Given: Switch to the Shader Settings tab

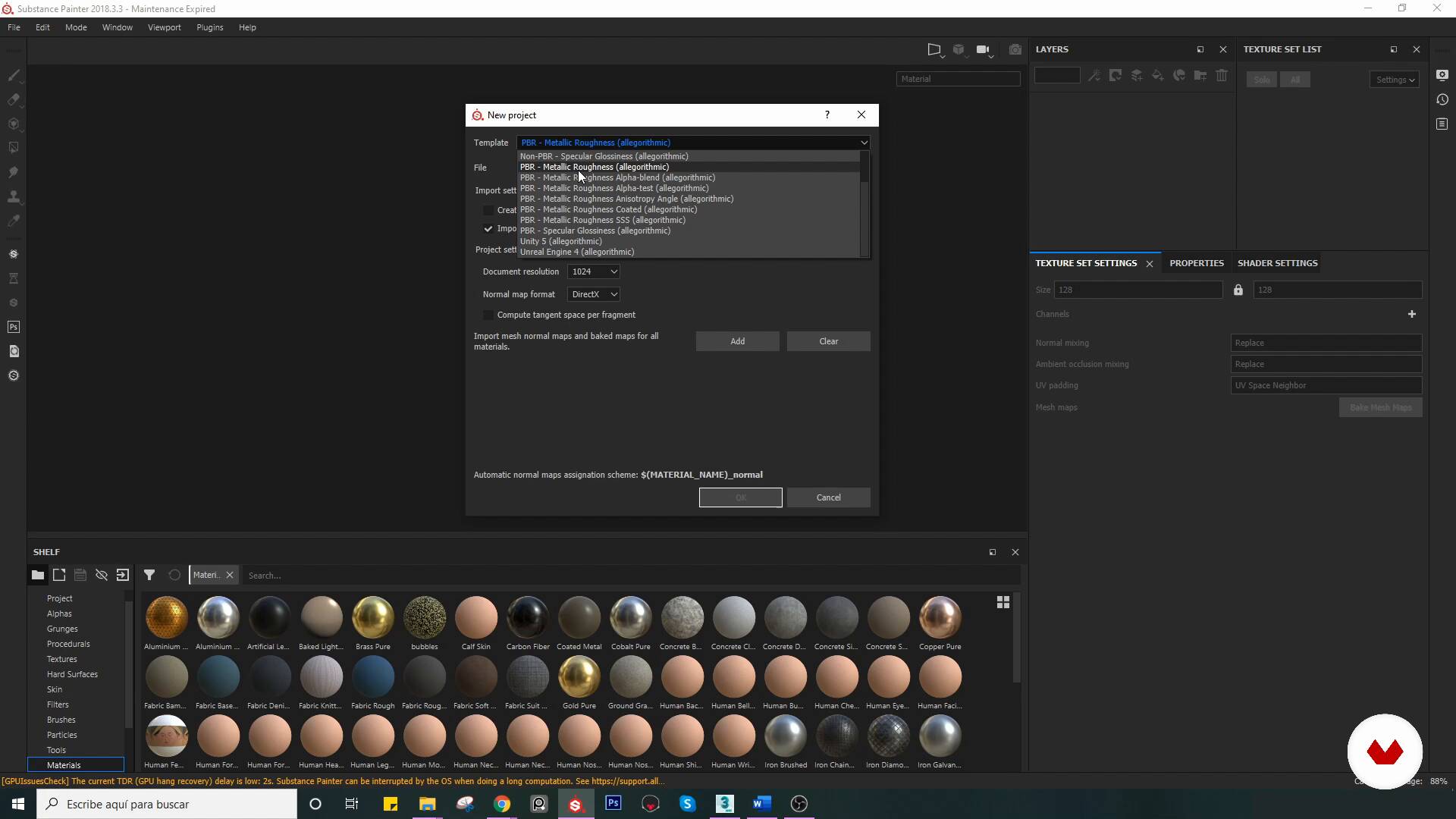Looking at the screenshot, I should tap(1277, 263).
